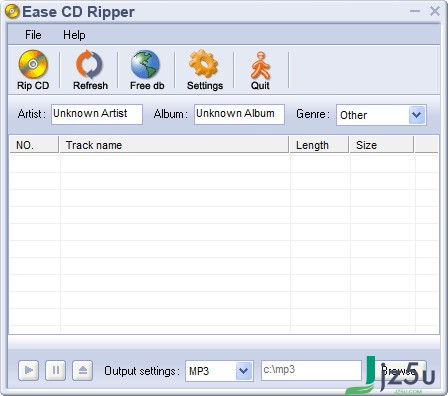Viewport: 448px width, 396px height.
Task: Minimize the Ease CD Ripper window
Action: pyautogui.click(x=415, y=11)
